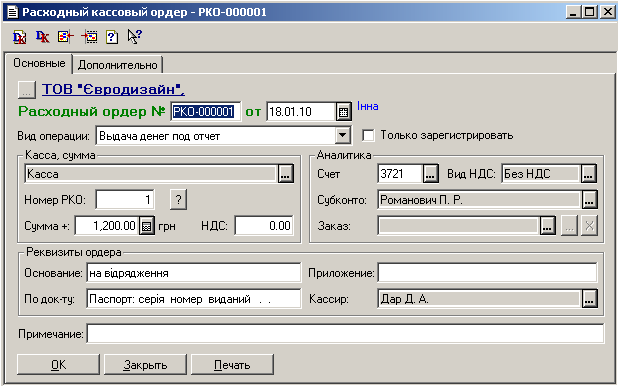Viewport: 618px width, 386px height.
Task: Switch to the Дополнительно tab
Action: (117, 65)
